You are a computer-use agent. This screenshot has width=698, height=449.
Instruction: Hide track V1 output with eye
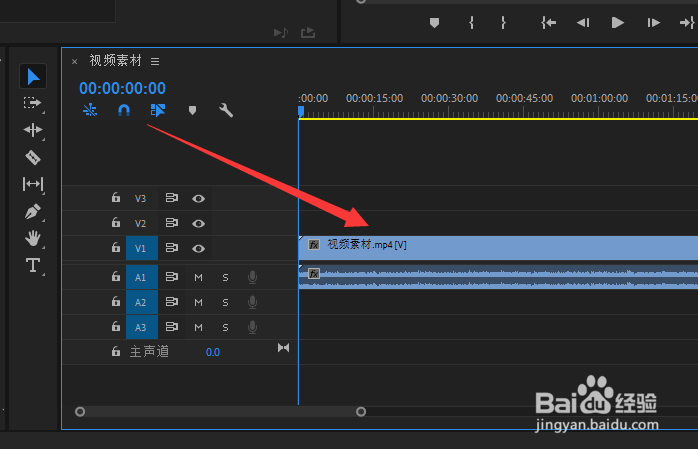pos(199,248)
